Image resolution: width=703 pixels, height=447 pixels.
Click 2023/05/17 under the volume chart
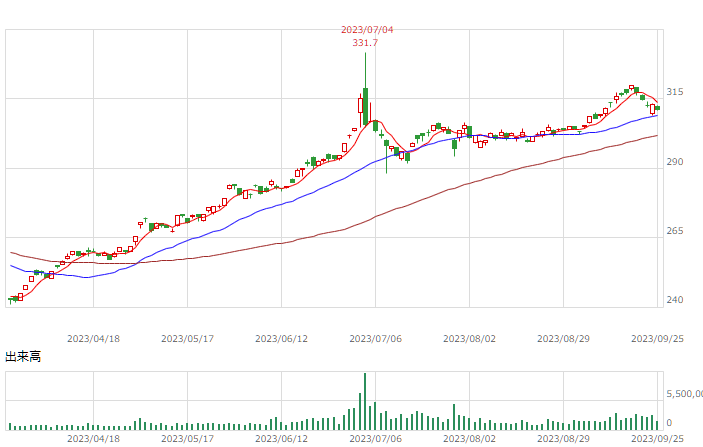[187, 438]
